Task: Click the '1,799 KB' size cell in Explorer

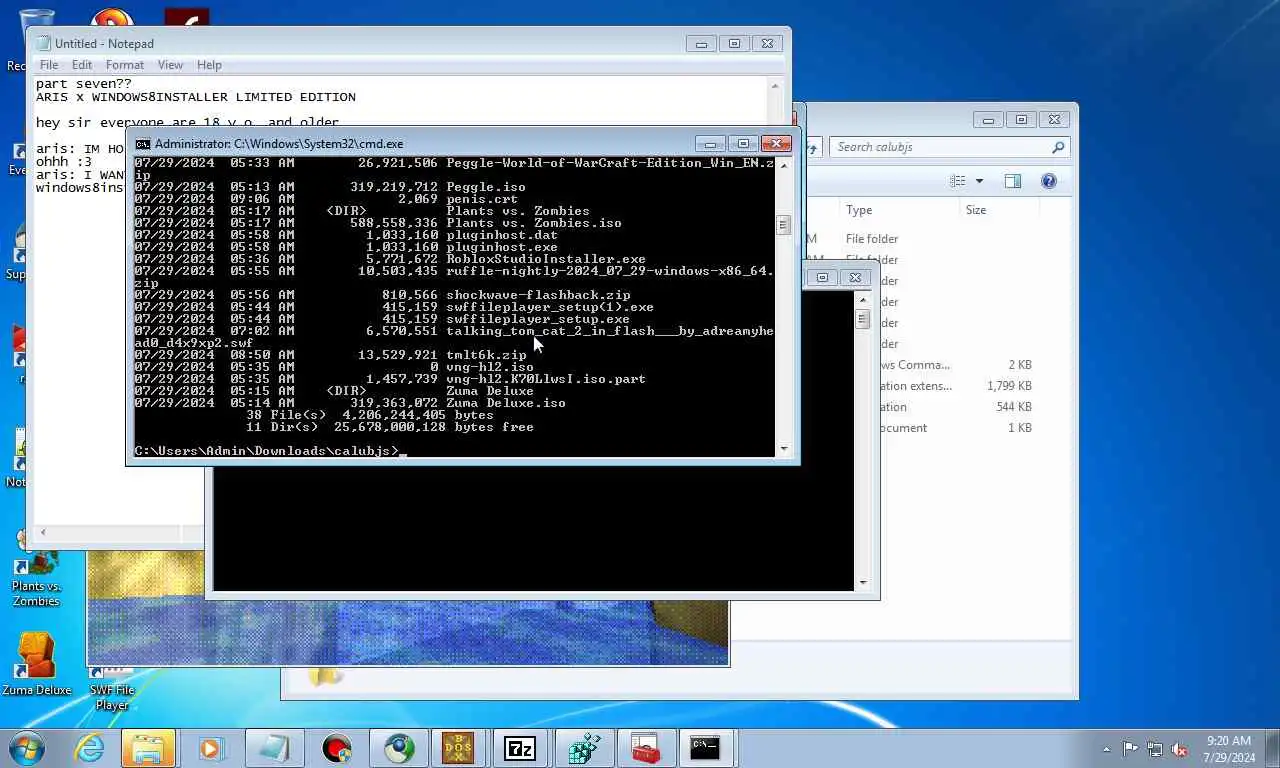Action: point(1008,386)
